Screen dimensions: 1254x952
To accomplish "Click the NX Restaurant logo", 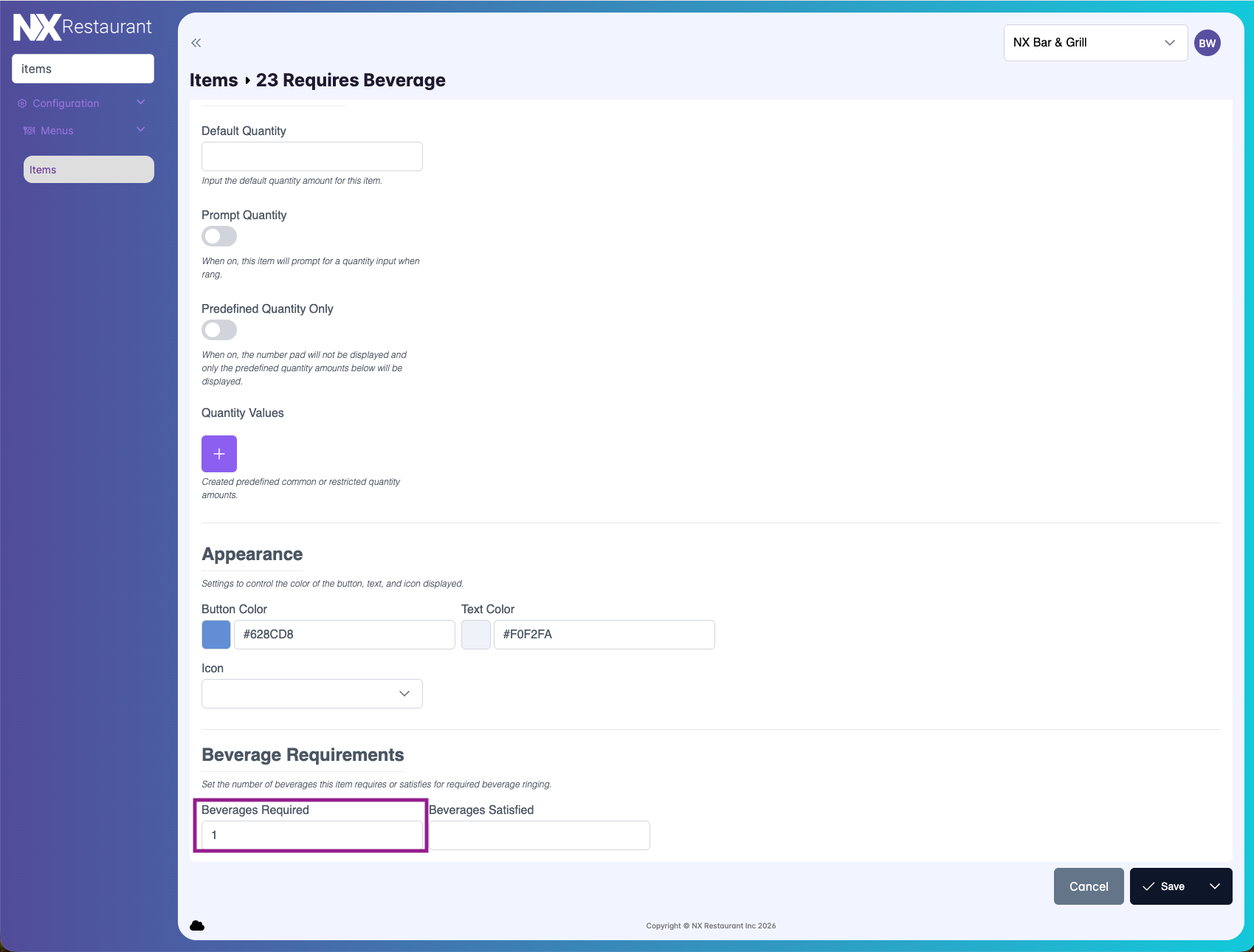I will coord(83,27).
